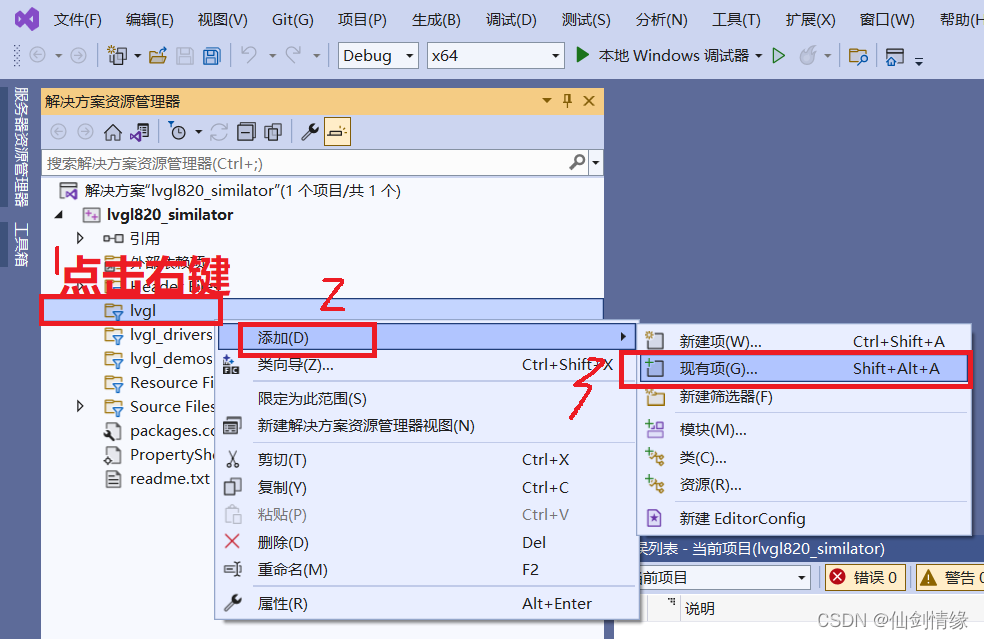
Task: Click 添加(D) context menu entry
Action: click(x=427, y=338)
